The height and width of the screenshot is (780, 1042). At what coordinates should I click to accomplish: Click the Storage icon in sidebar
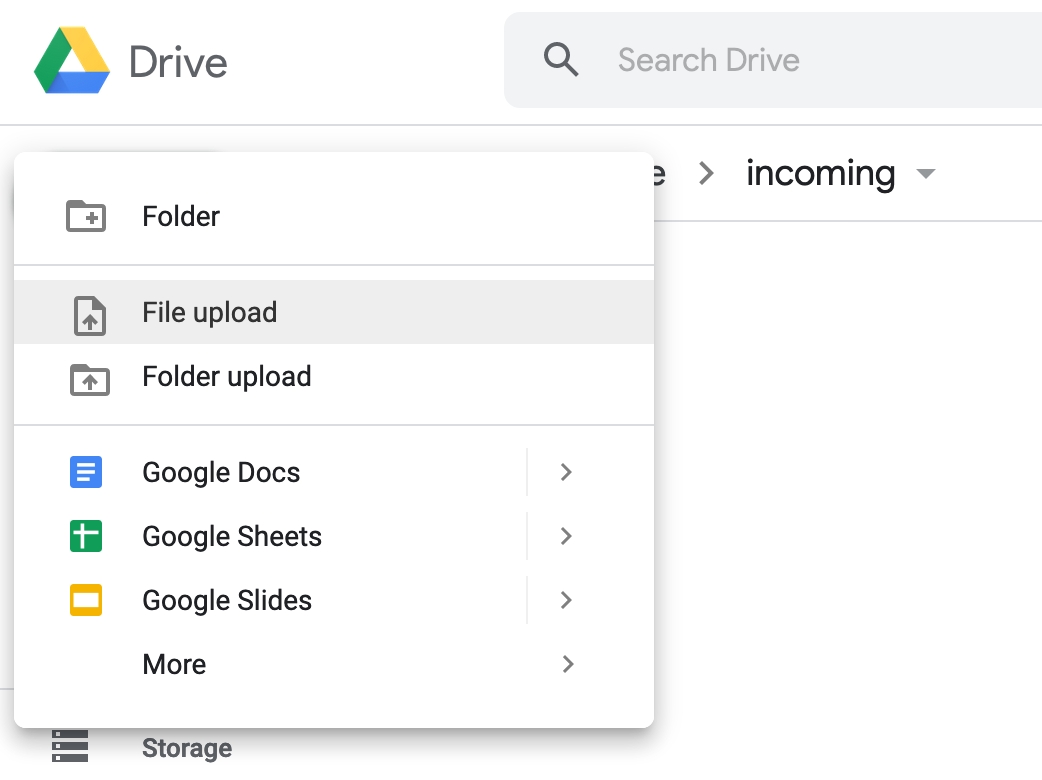click(70, 747)
